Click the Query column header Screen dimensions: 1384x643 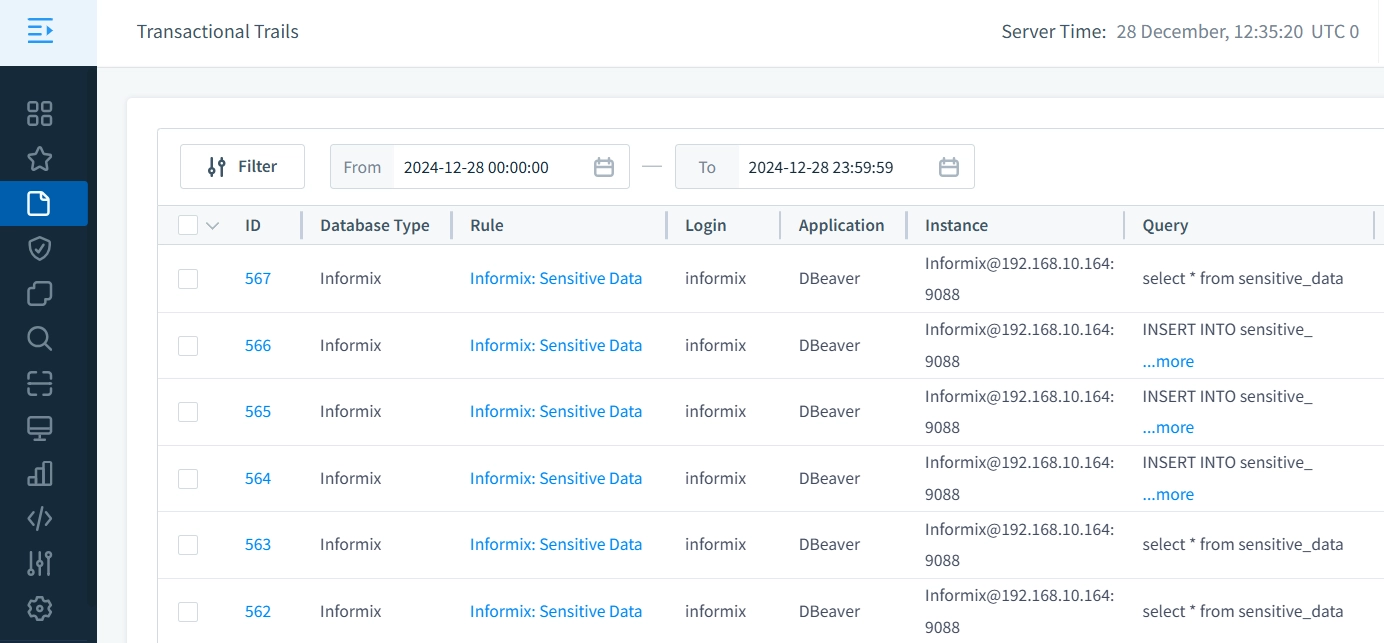point(1165,226)
